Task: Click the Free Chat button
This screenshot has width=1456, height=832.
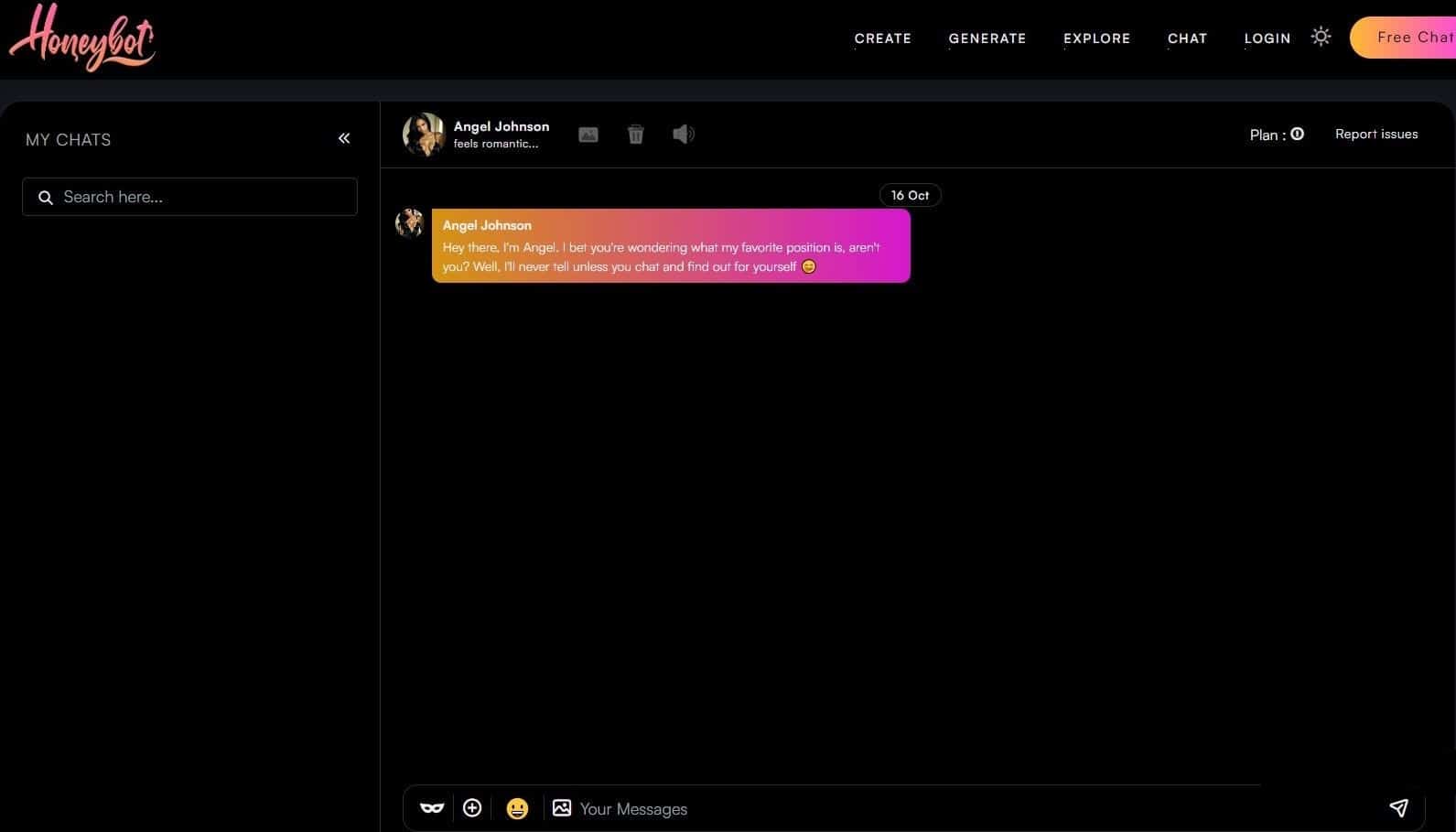Action: (x=1403, y=38)
